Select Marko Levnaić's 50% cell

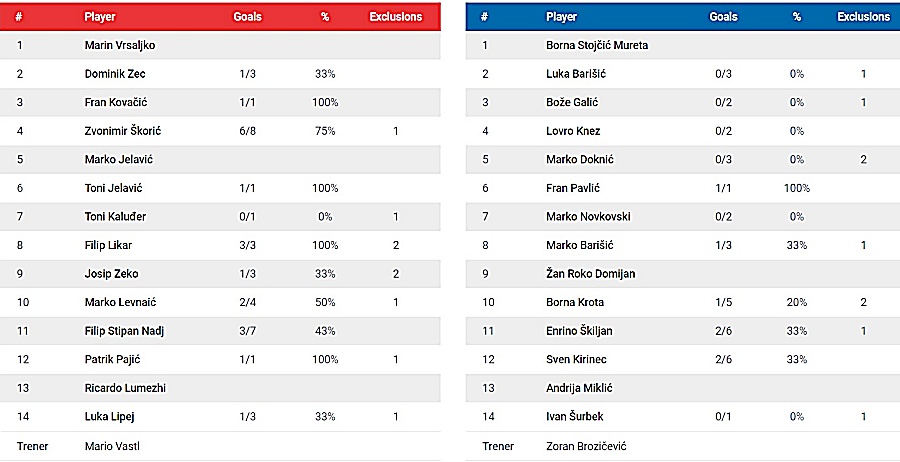click(324, 302)
